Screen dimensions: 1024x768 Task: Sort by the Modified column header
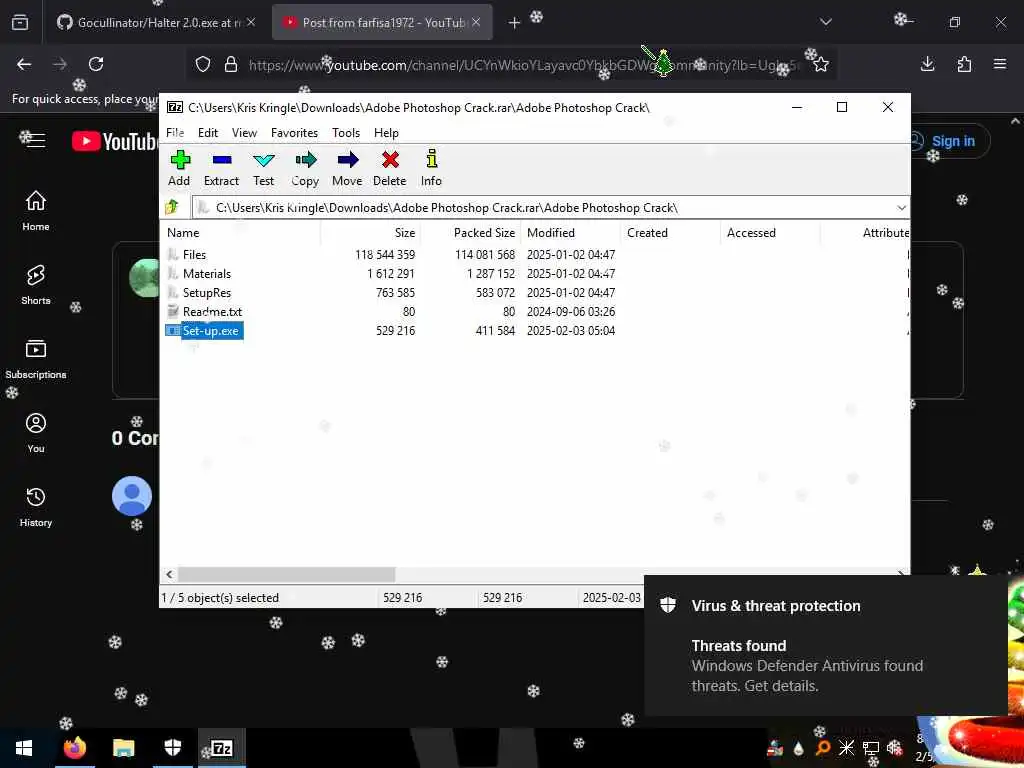click(x=571, y=233)
